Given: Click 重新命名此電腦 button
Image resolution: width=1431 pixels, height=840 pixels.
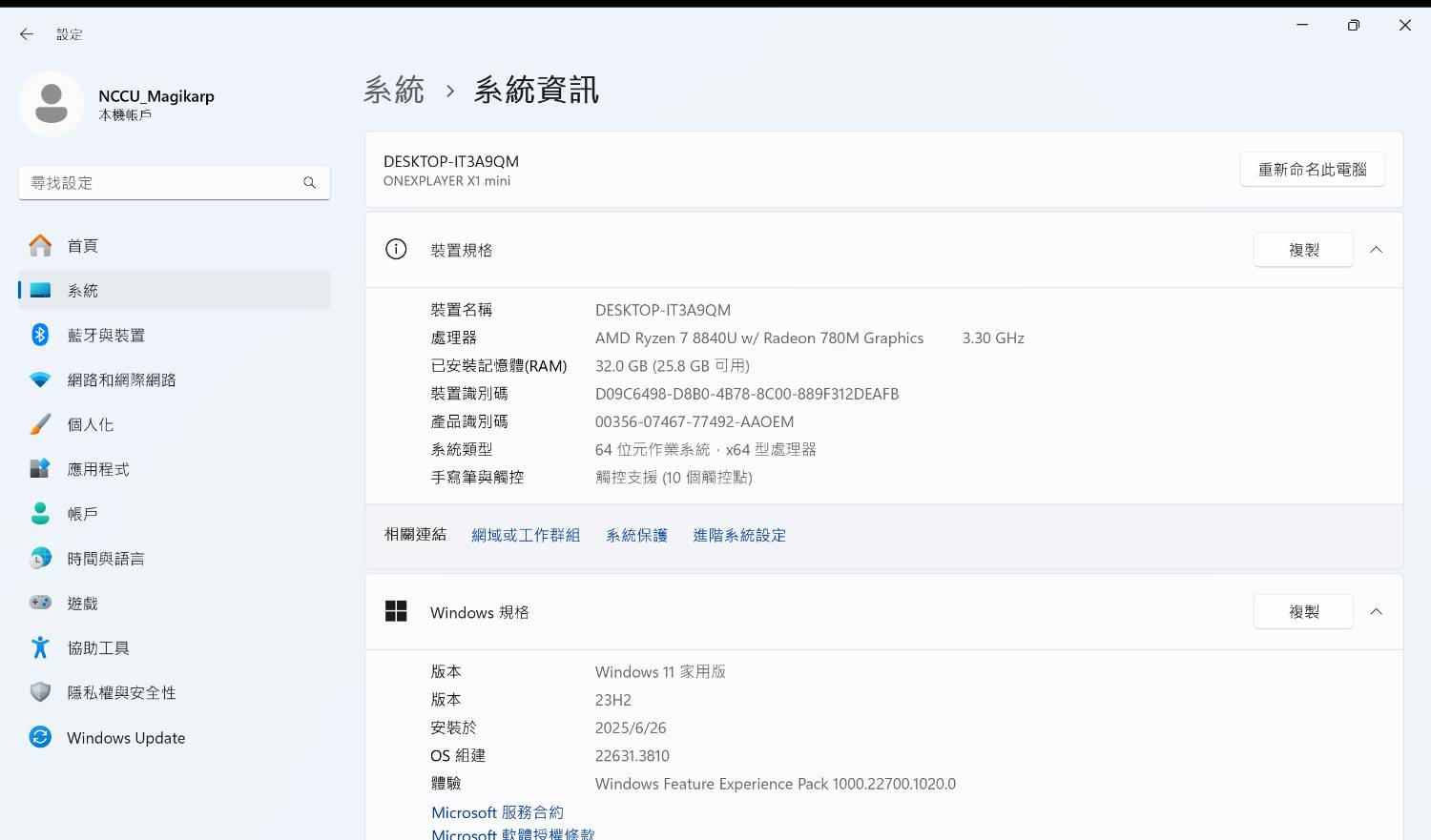Looking at the screenshot, I should [x=1312, y=170].
